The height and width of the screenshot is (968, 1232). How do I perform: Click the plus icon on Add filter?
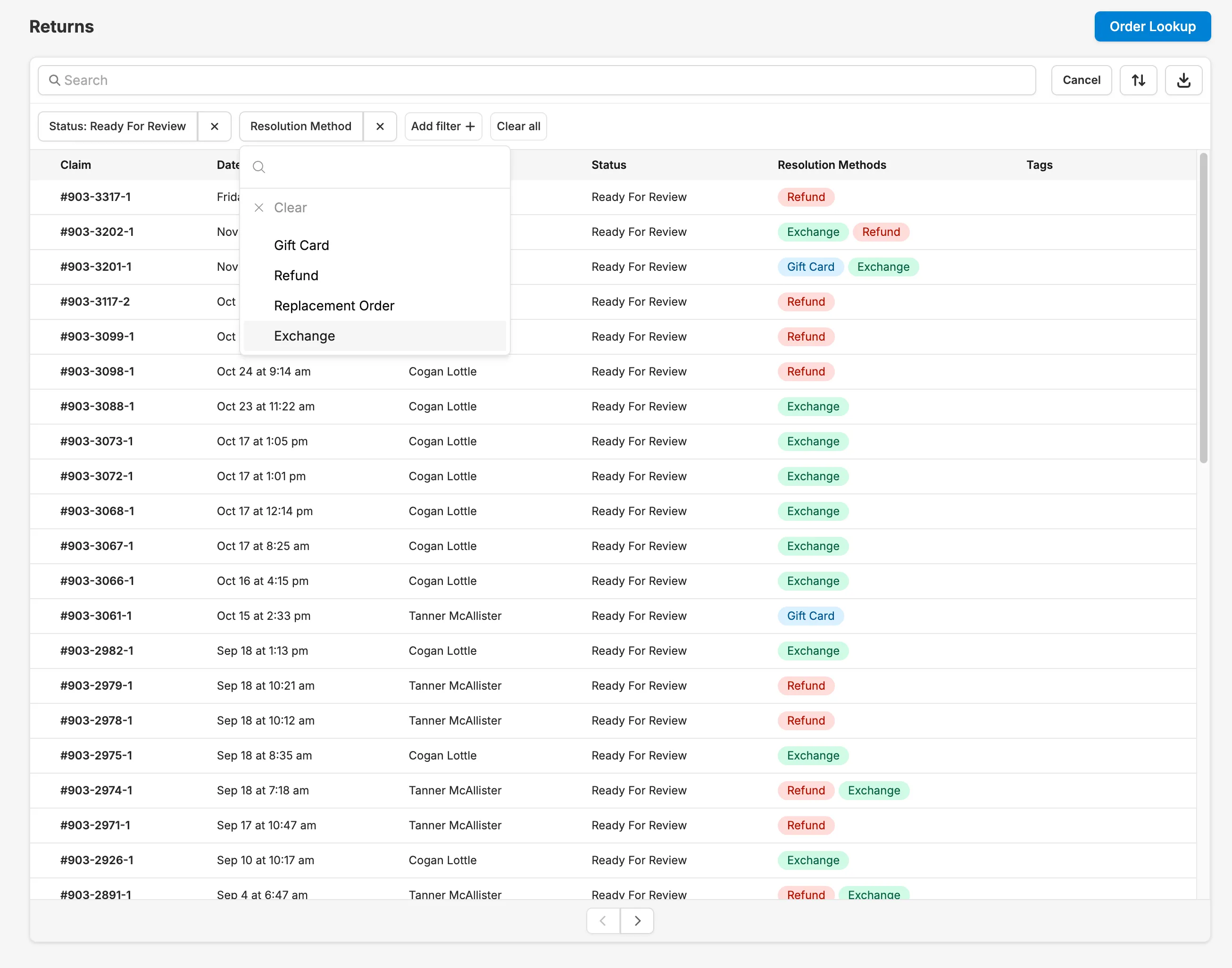[471, 126]
